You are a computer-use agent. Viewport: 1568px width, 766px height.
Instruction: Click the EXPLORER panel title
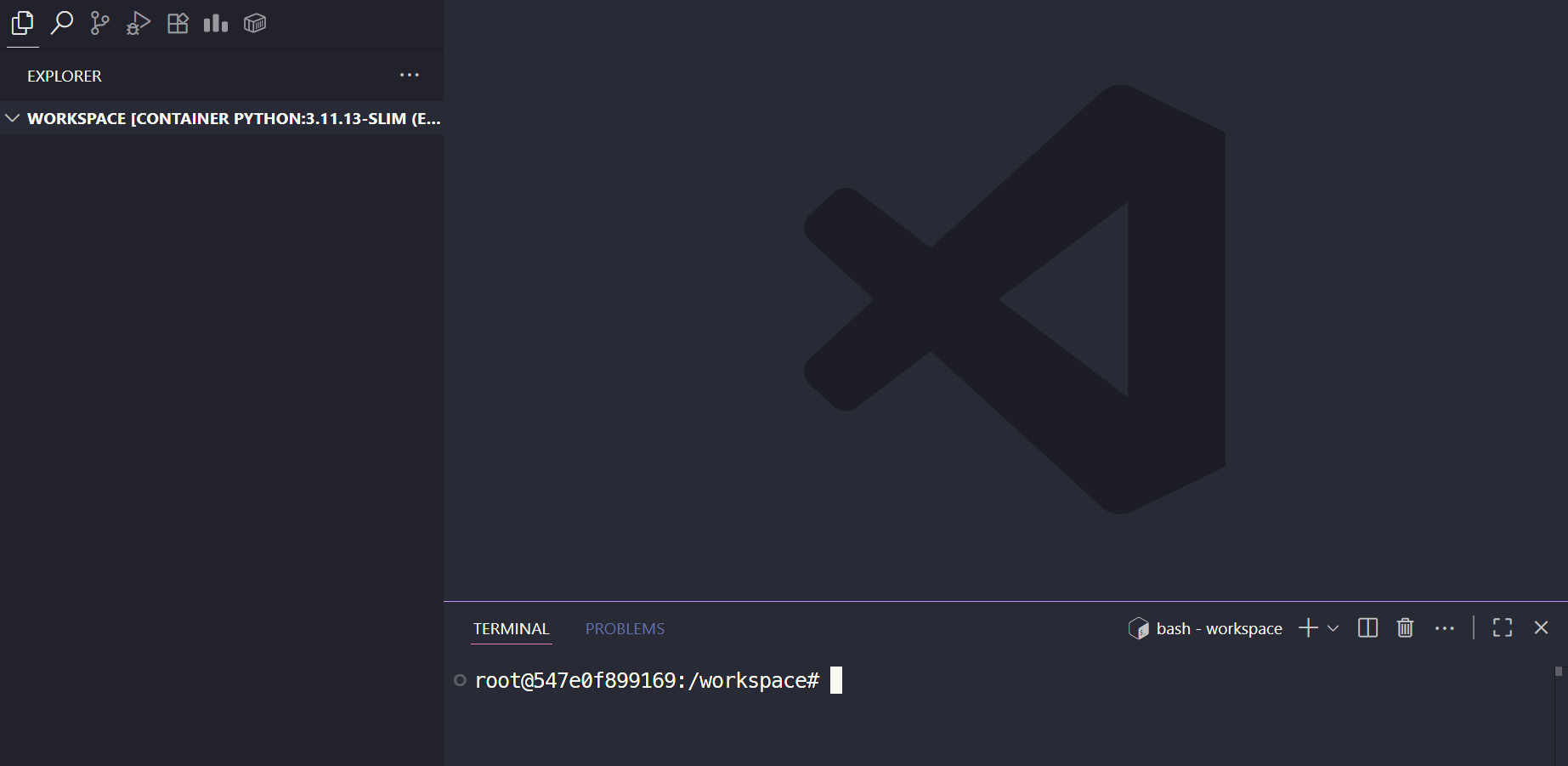[65, 76]
